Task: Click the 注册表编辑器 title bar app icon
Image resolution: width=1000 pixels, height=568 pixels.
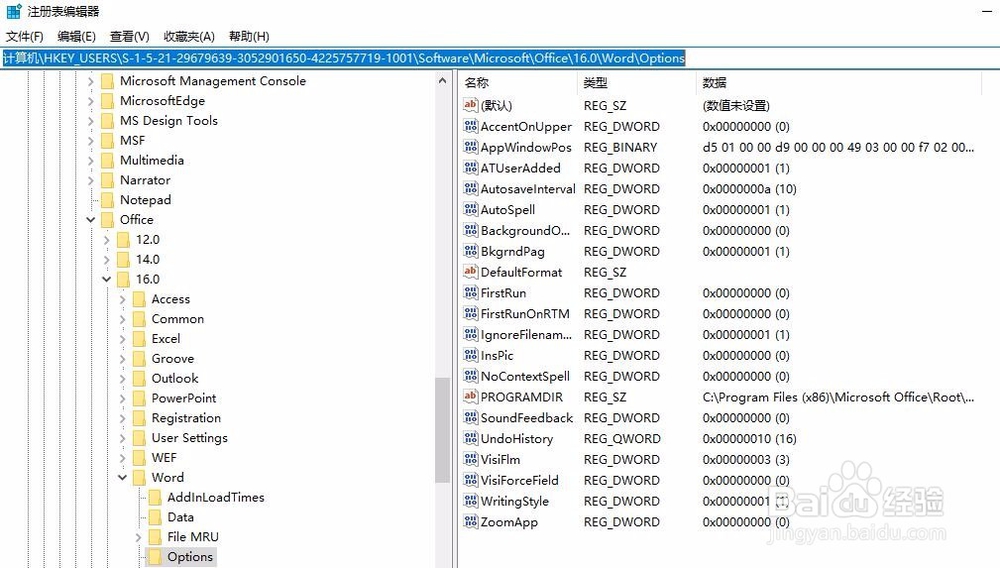Action: 13,11
